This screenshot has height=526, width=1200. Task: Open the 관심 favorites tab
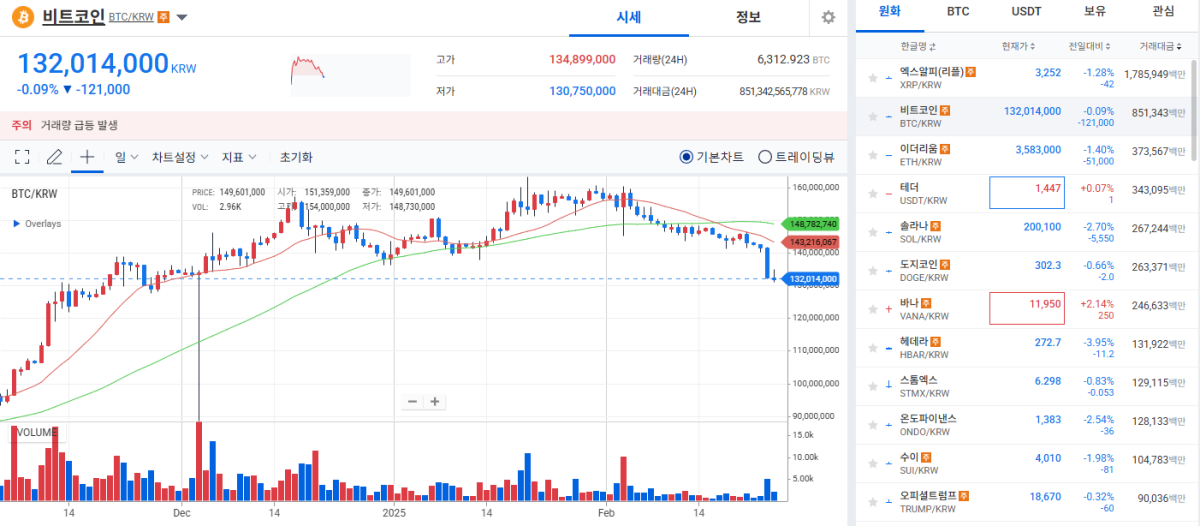coord(1163,12)
